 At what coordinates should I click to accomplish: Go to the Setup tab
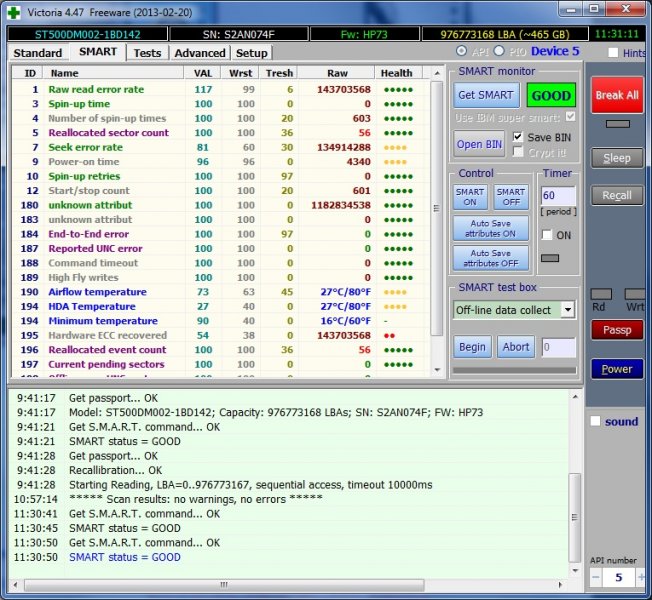(251, 53)
